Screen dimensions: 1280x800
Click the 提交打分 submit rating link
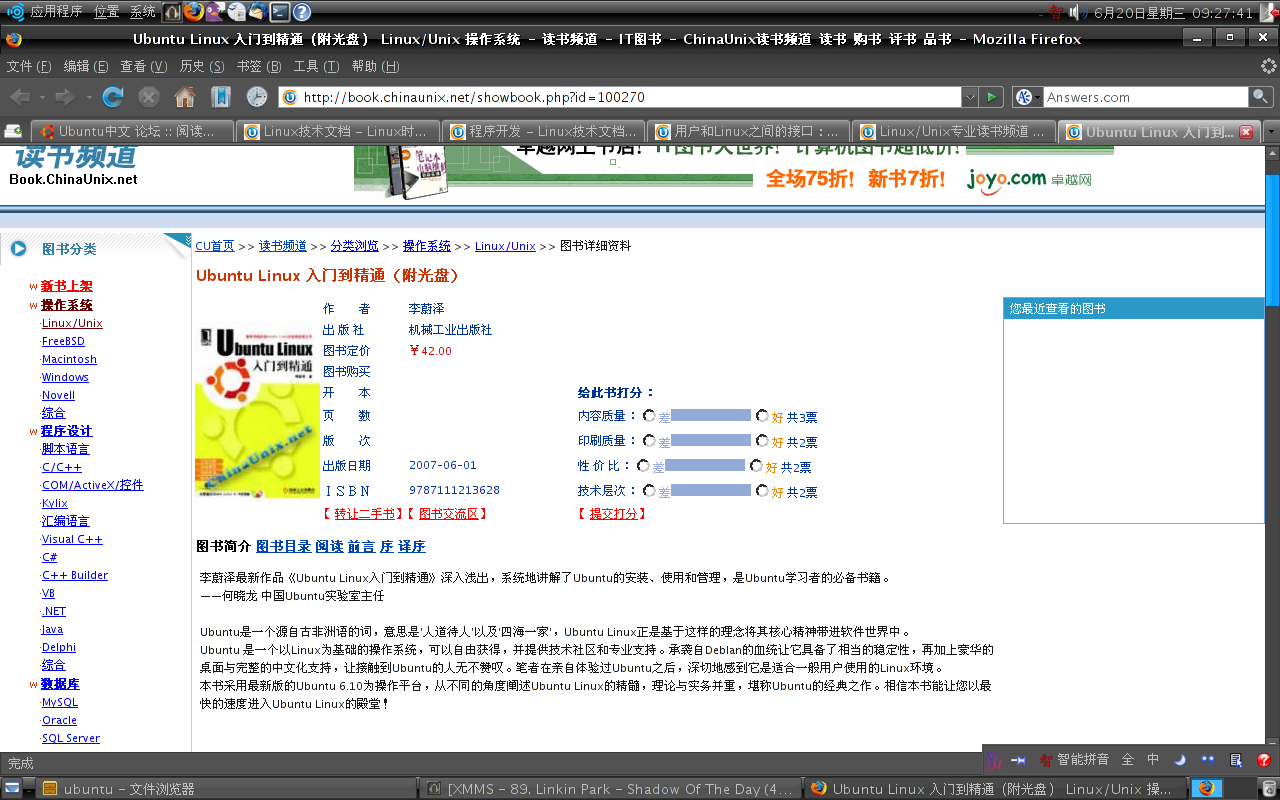(613, 514)
